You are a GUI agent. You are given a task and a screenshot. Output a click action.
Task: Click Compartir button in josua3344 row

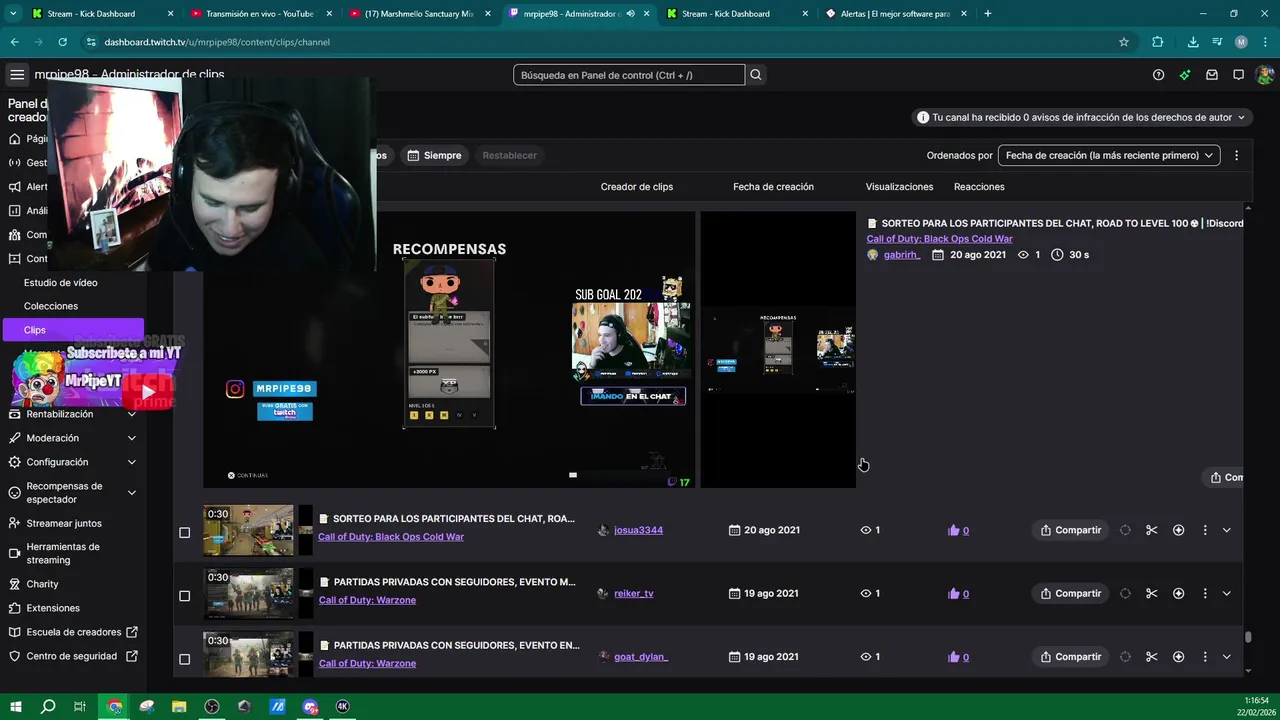point(1070,530)
